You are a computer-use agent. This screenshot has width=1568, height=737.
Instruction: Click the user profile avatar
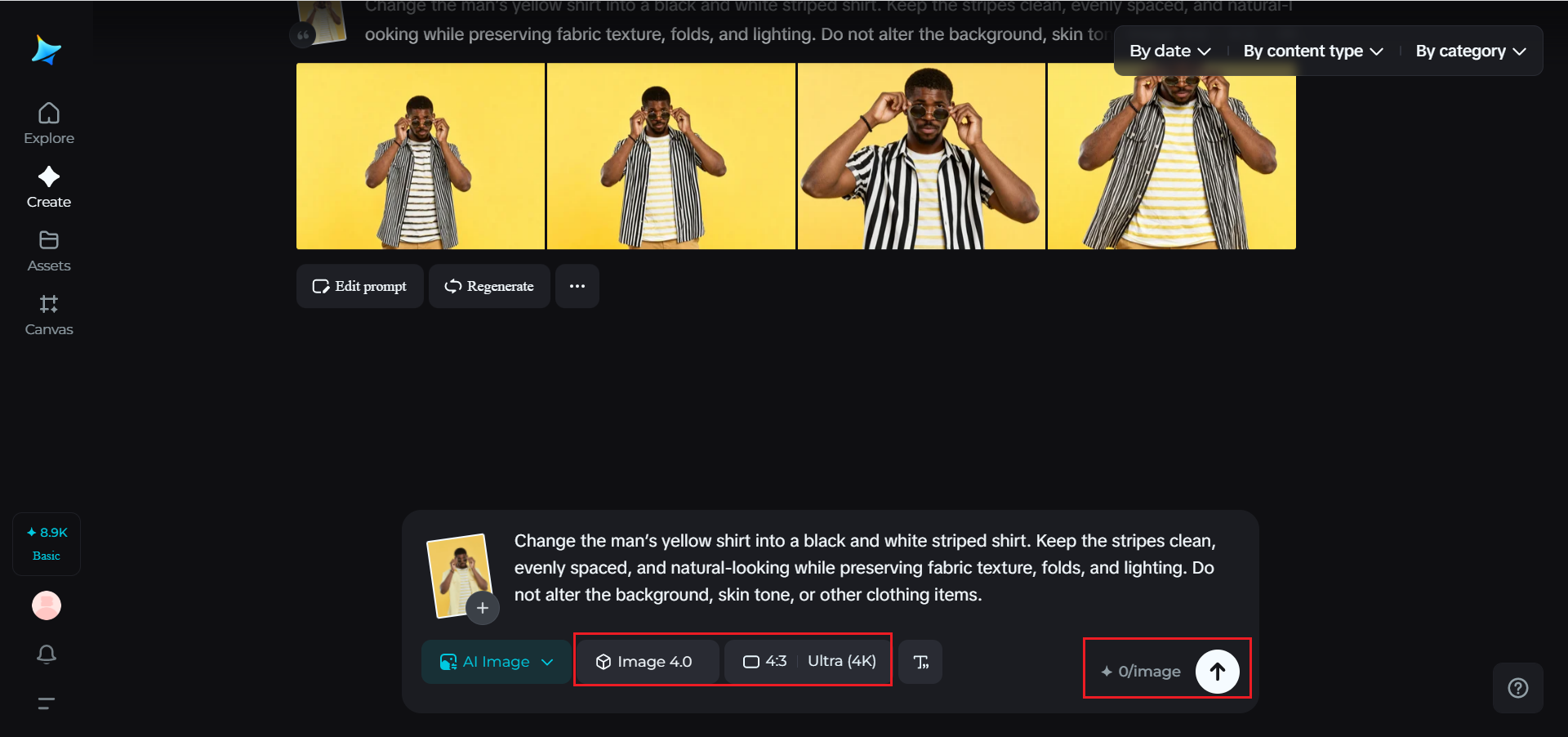pyautogui.click(x=47, y=605)
